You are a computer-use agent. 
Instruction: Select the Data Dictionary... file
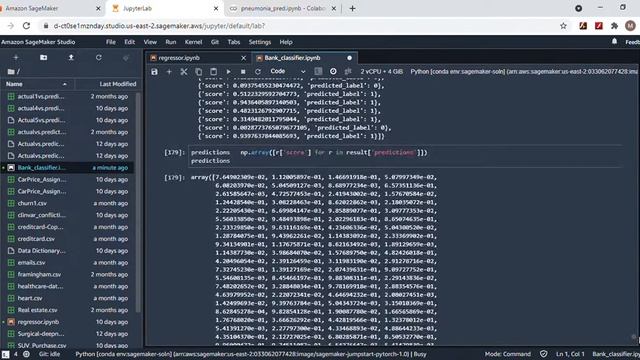68,251
